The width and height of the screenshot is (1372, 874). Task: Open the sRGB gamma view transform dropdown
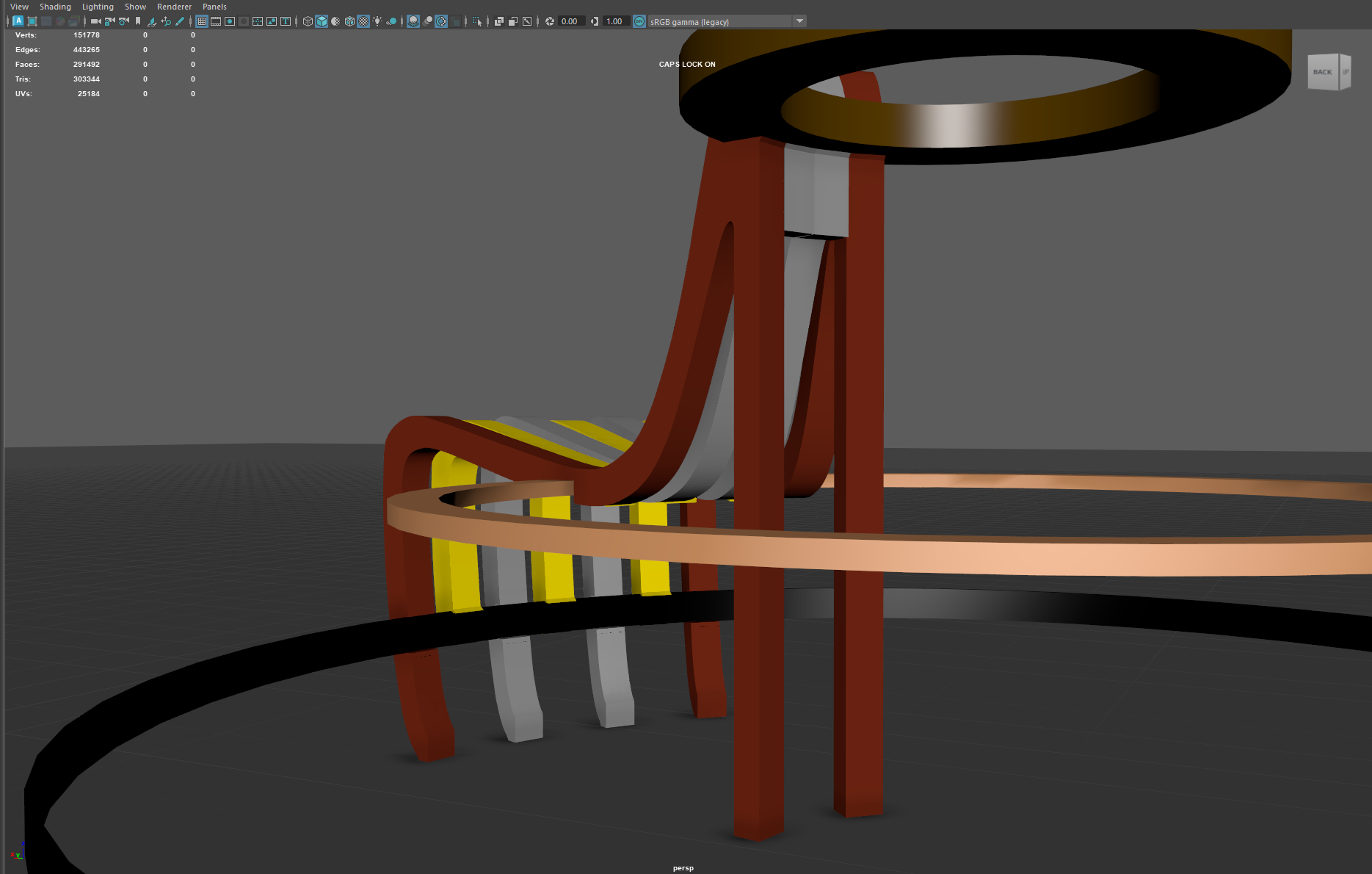(799, 21)
